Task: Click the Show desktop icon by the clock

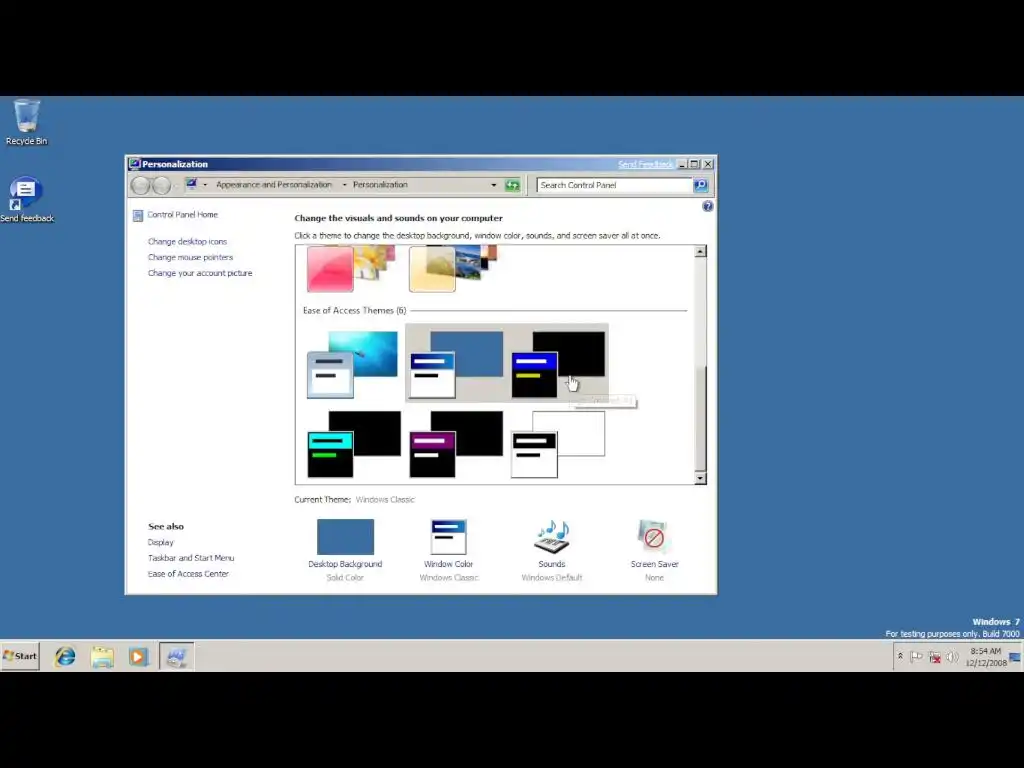Action: click(x=1015, y=657)
